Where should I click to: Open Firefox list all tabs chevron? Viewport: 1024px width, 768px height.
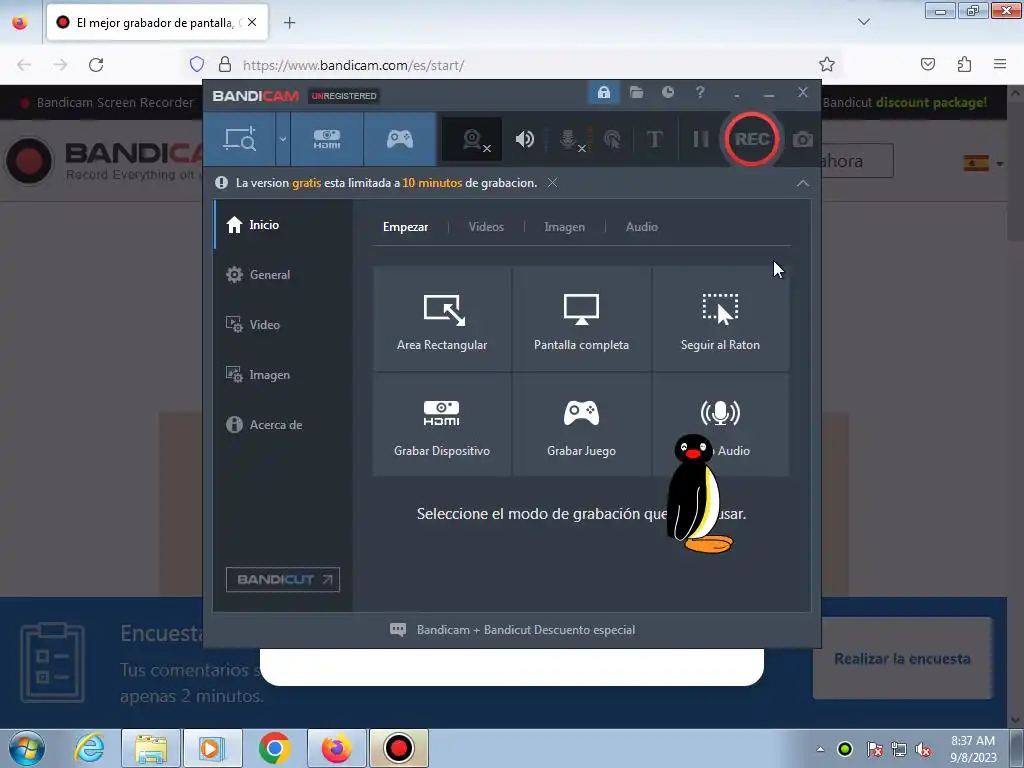tap(863, 22)
